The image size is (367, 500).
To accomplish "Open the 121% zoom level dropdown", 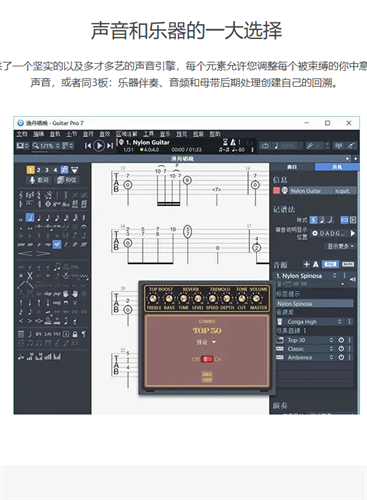I will click(46, 146).
